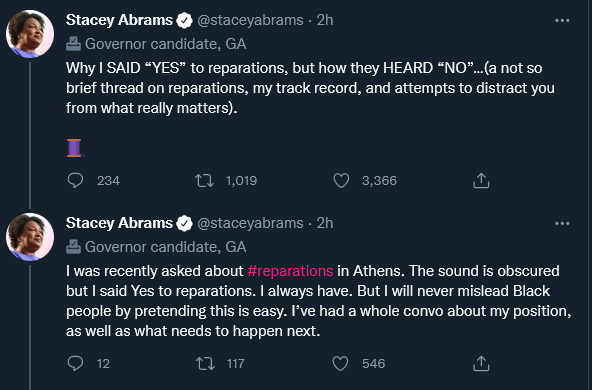
Task: Click Stacey Abrams name on first tweet
Action: tap(119, 20)
